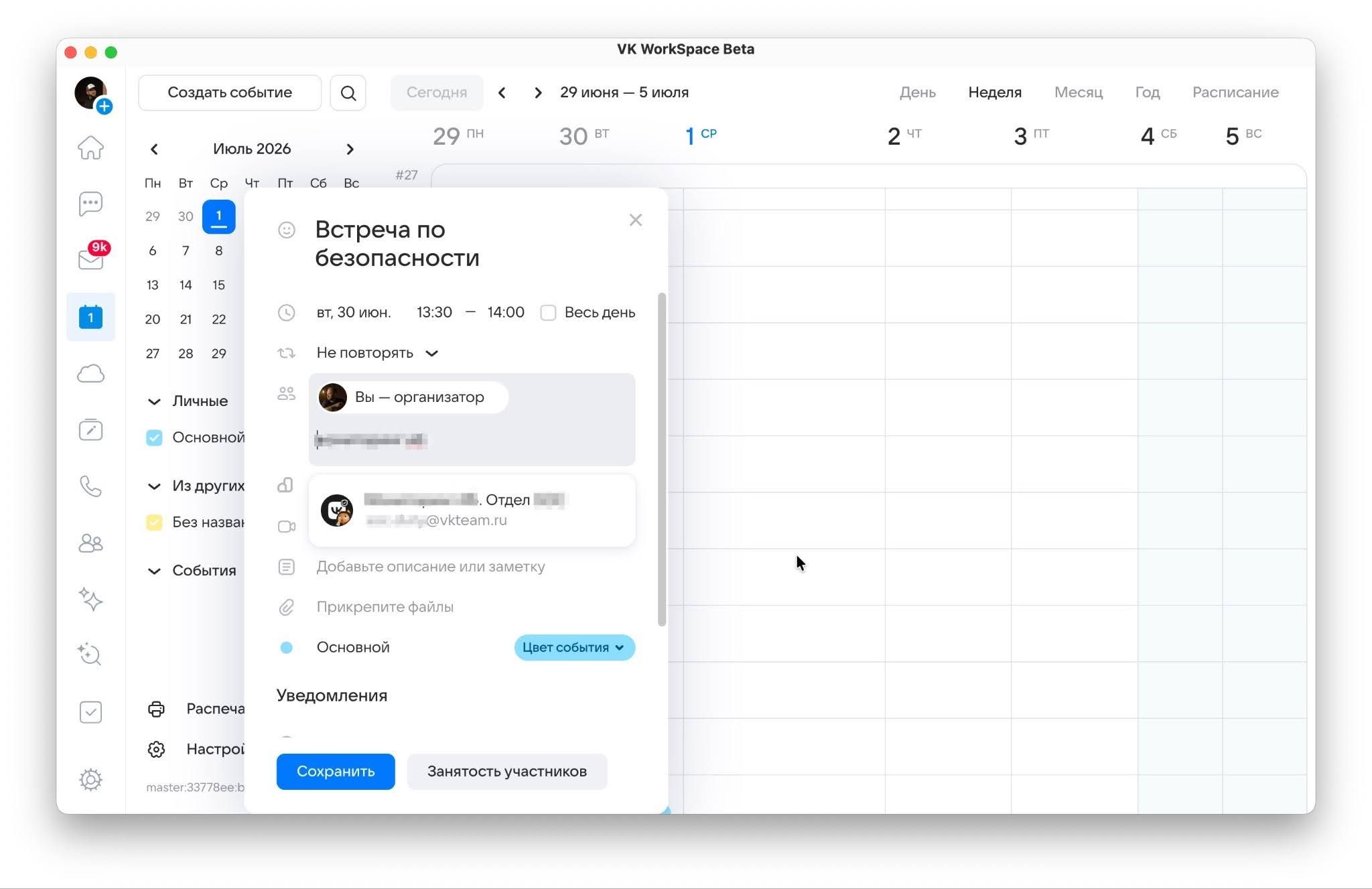Toggle the 'Весь день' checkbox
1372x889 pixels.
pyautogui.click(x=548, y=313)
